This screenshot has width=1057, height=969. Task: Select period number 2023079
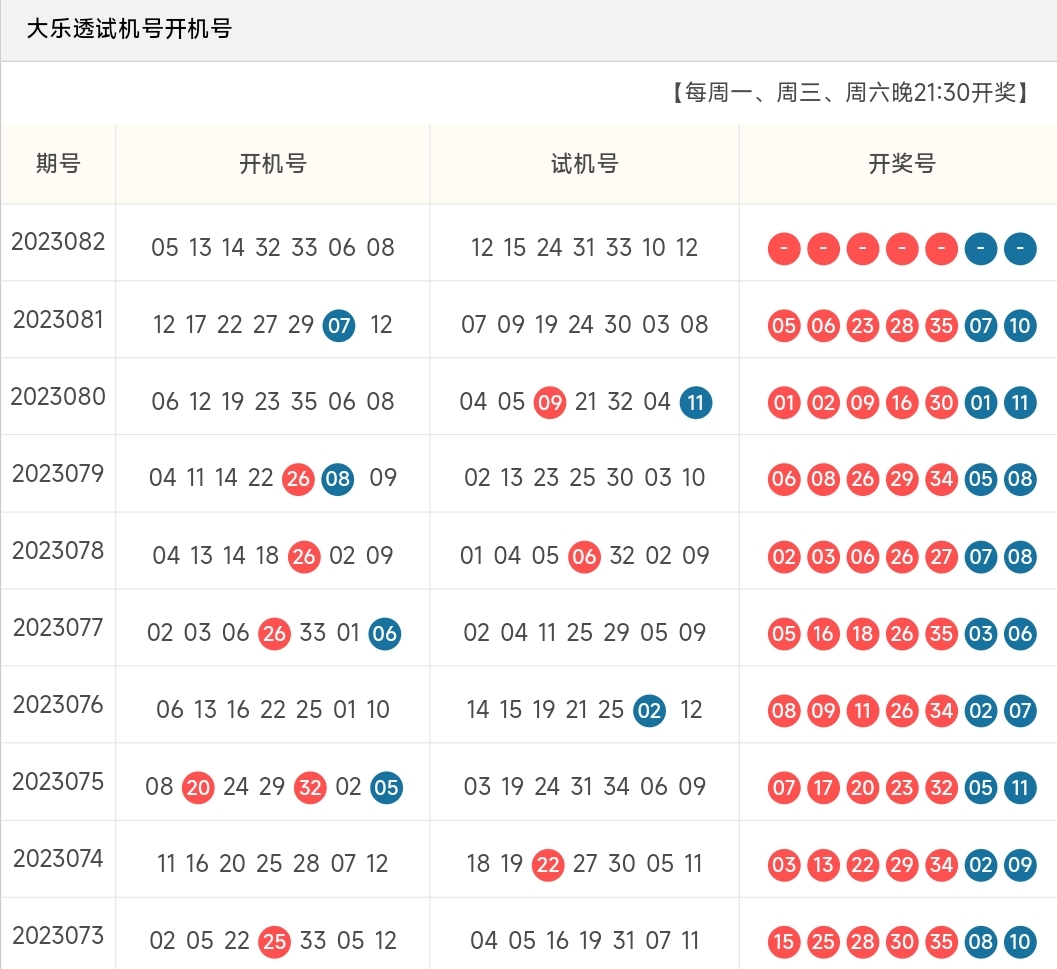tap(58, 473)
